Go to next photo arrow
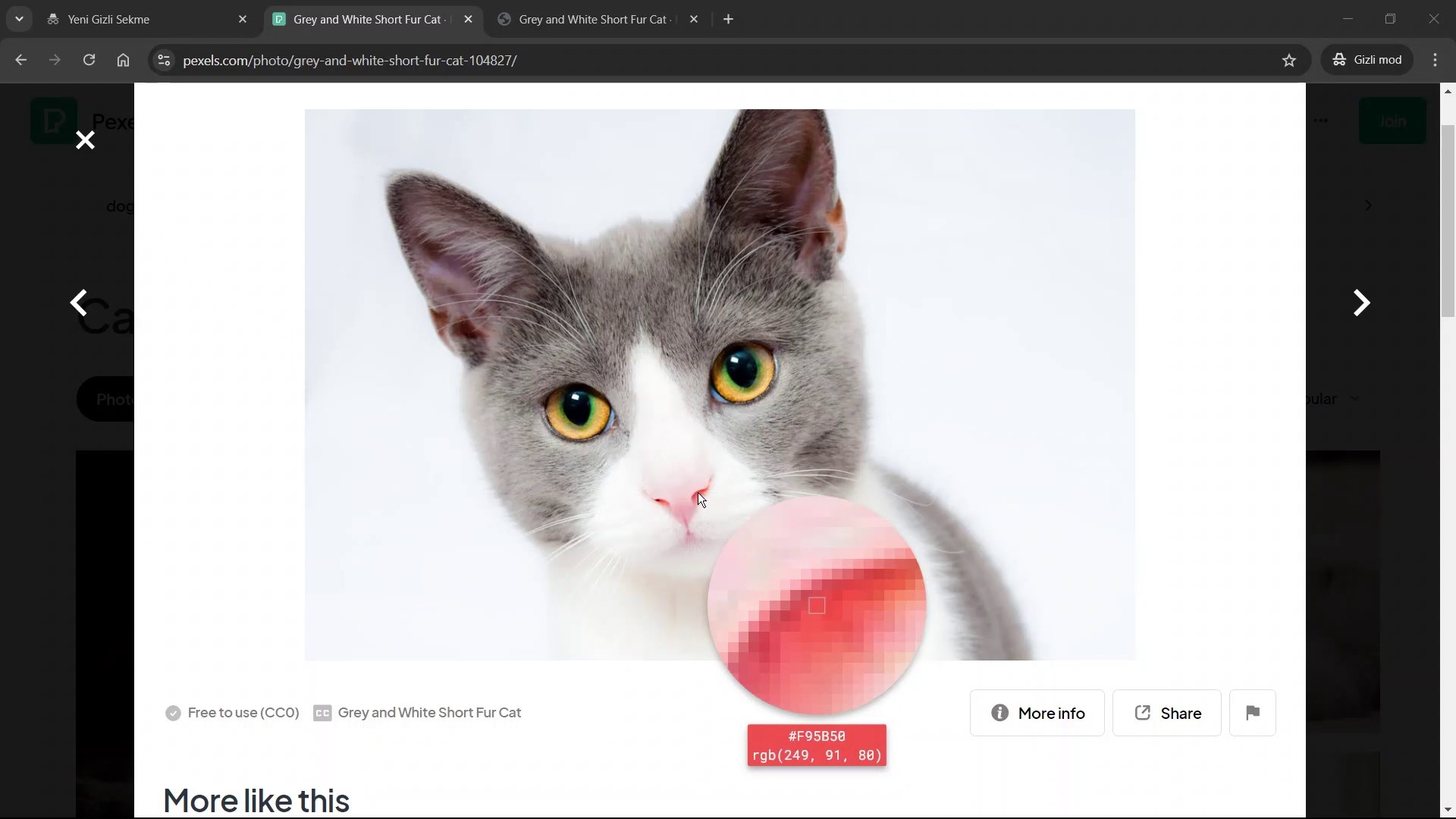1456x819 pixels. tap(1361, 303)
